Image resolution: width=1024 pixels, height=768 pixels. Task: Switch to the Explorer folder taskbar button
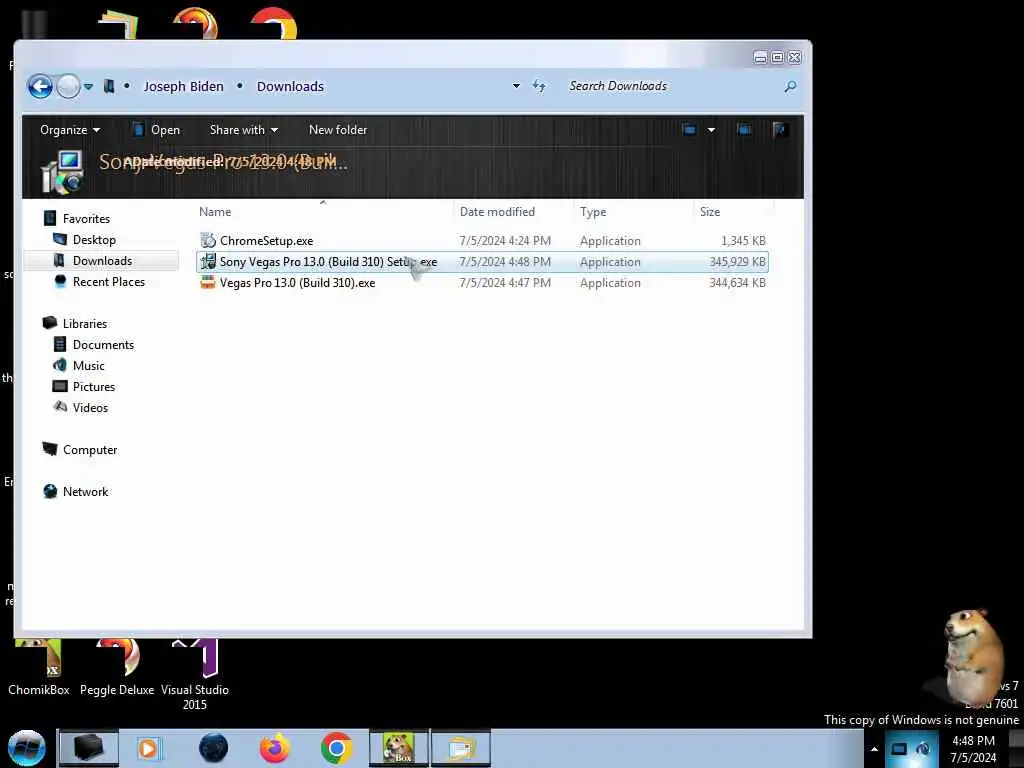click(460, 748)
